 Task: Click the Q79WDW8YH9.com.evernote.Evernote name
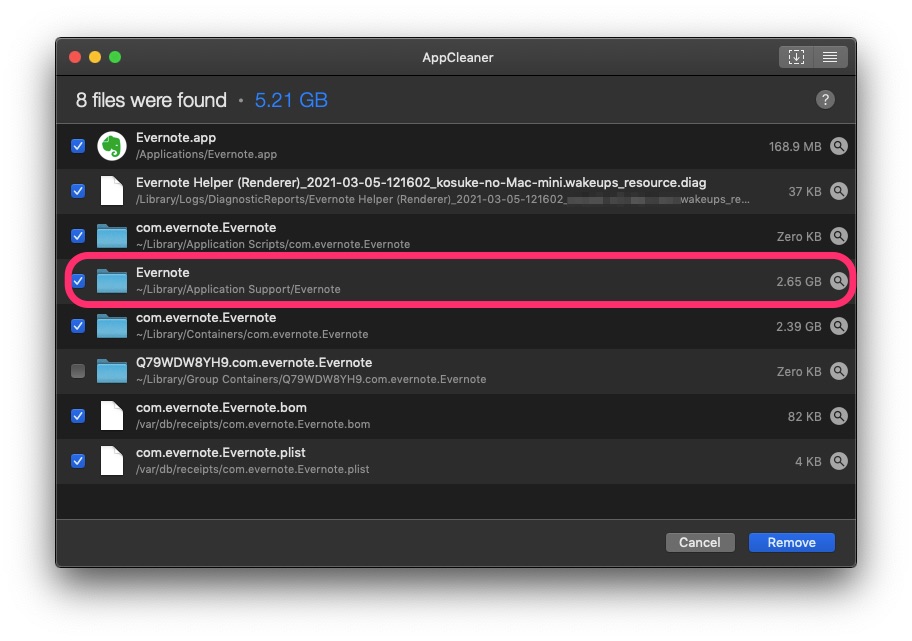tap(254, 363)
